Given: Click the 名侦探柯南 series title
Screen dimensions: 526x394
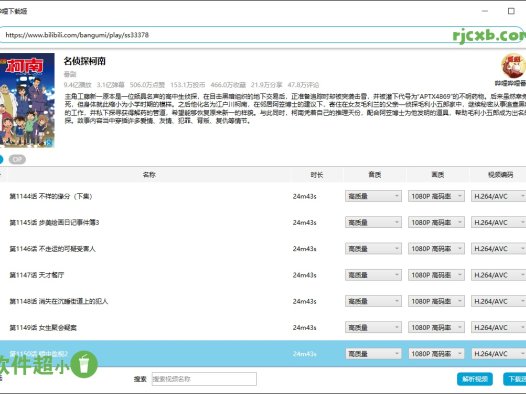Looking at the screenshot, I should [85, 61].
